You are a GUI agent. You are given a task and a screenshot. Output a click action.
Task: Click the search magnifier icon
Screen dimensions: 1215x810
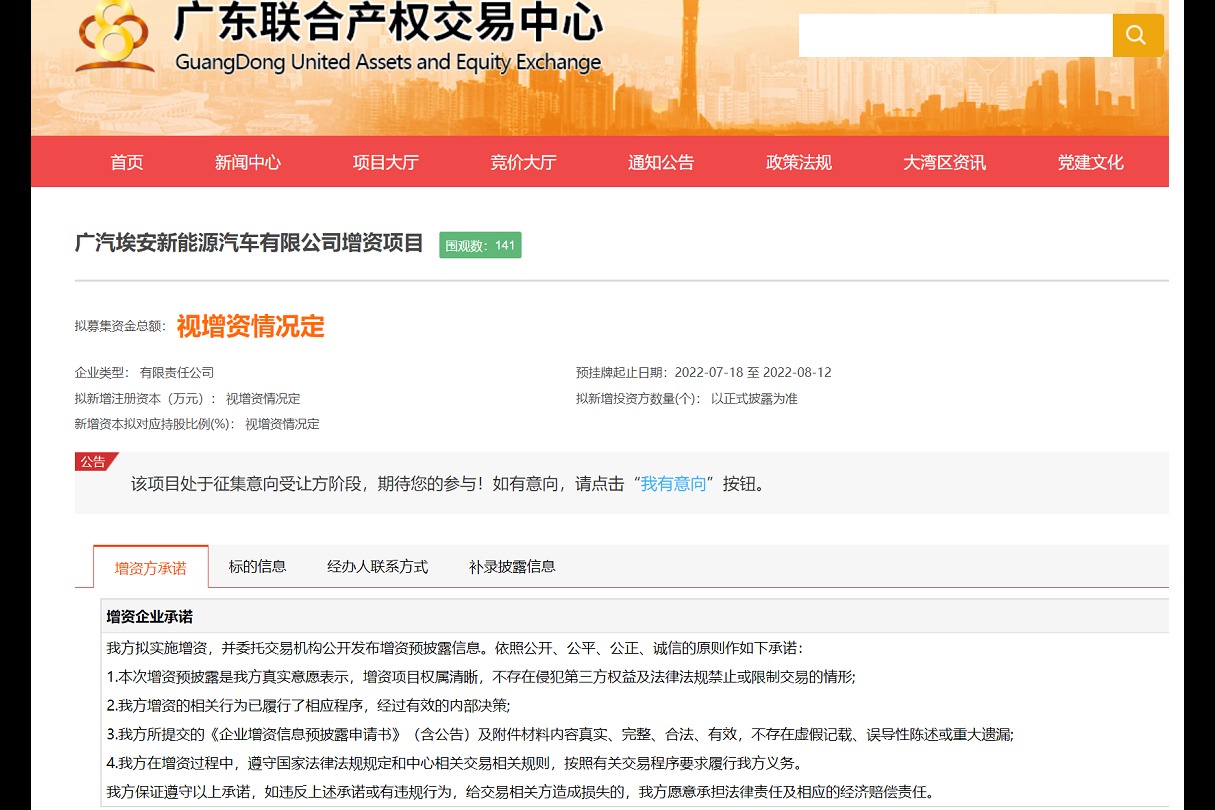click(x=1137, y=34)
